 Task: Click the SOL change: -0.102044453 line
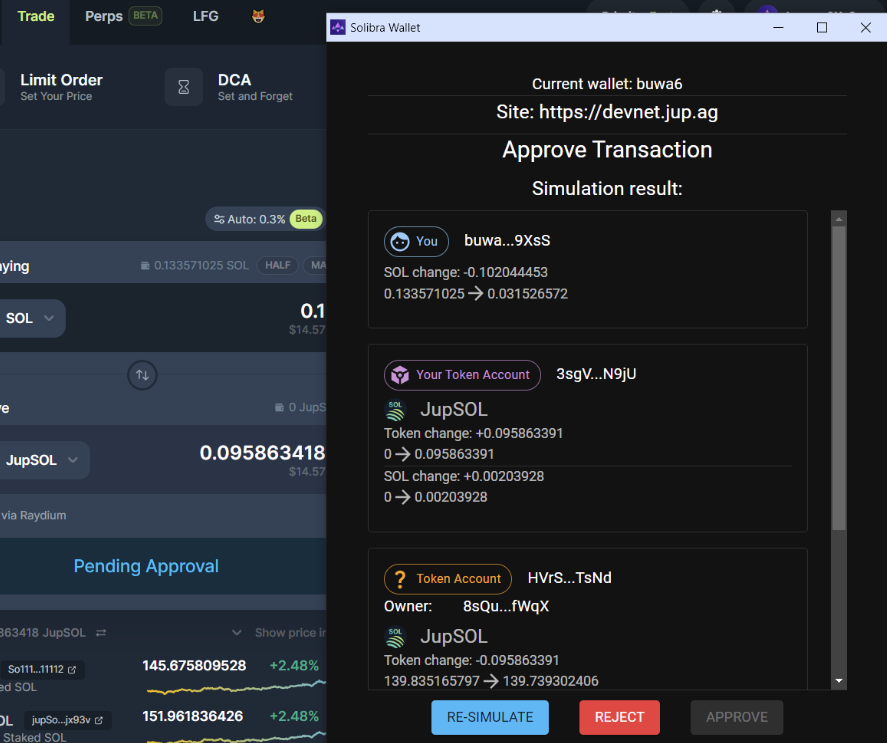[466, 272]
